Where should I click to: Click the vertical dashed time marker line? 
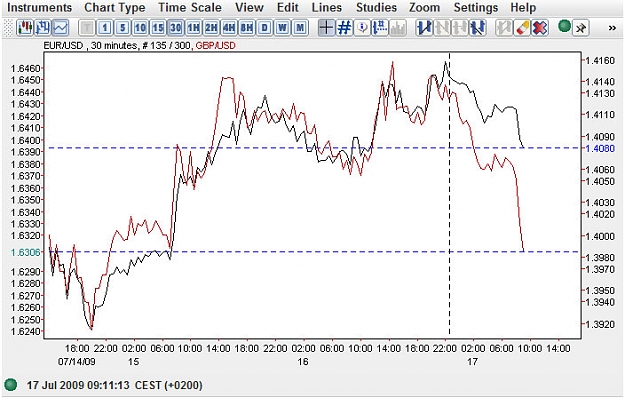click(x=450, y=195)
